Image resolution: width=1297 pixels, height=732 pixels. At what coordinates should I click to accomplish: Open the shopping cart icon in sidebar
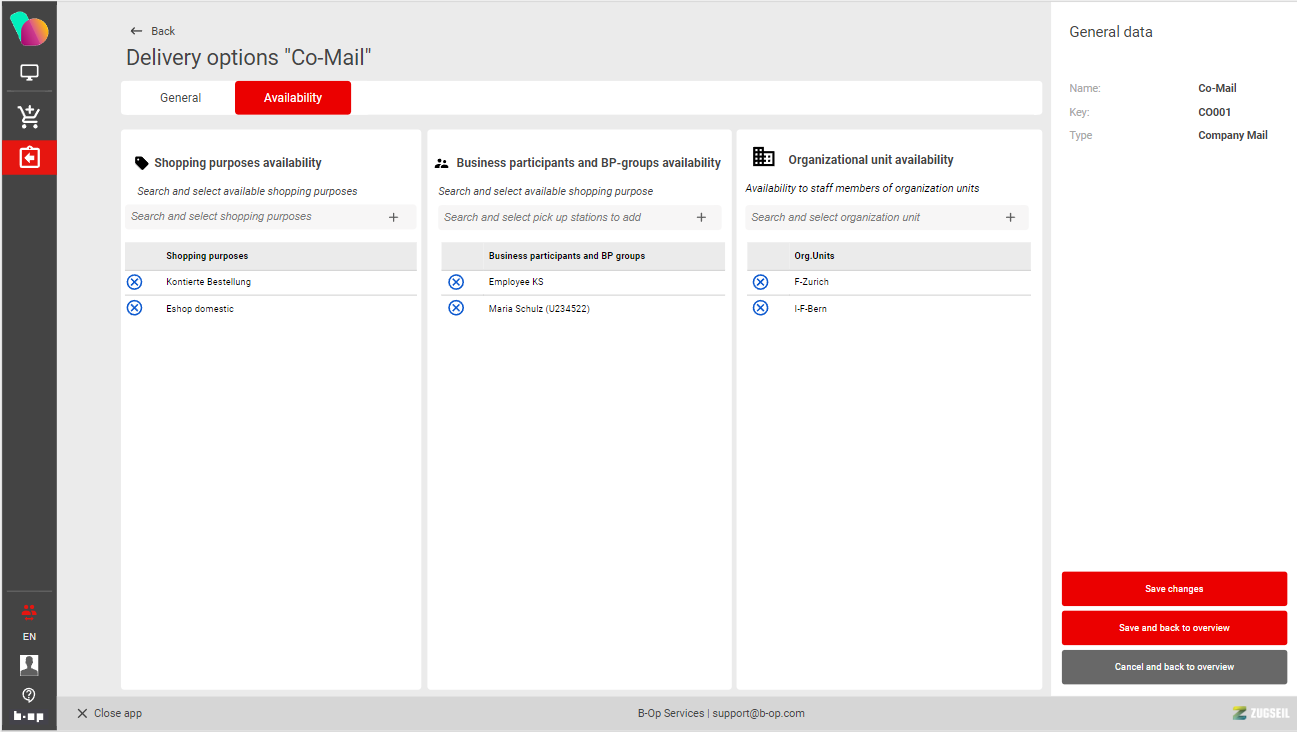pyautogui.click(x=29, y=117)
